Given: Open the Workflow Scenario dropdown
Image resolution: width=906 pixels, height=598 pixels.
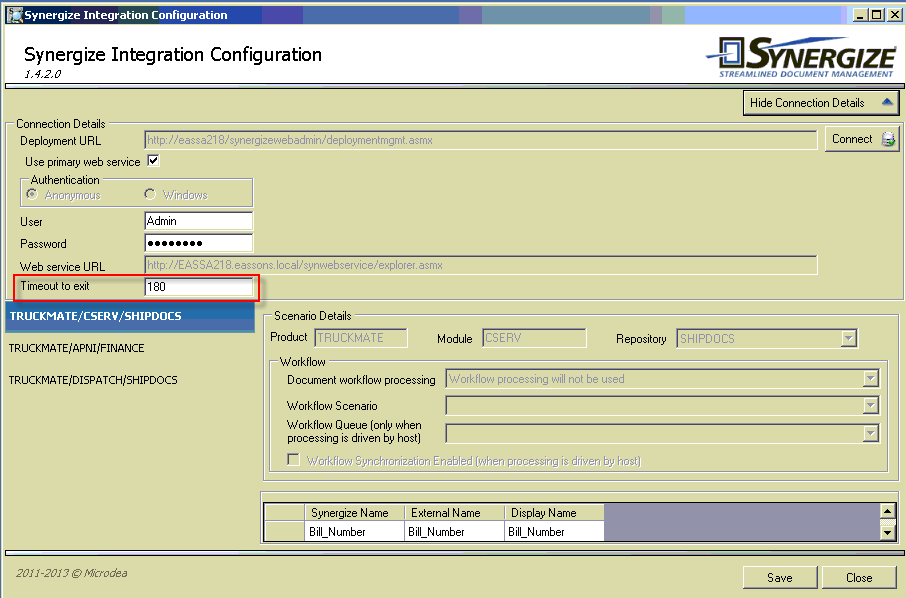Looking at the screenshot, I should click(870, 406).
